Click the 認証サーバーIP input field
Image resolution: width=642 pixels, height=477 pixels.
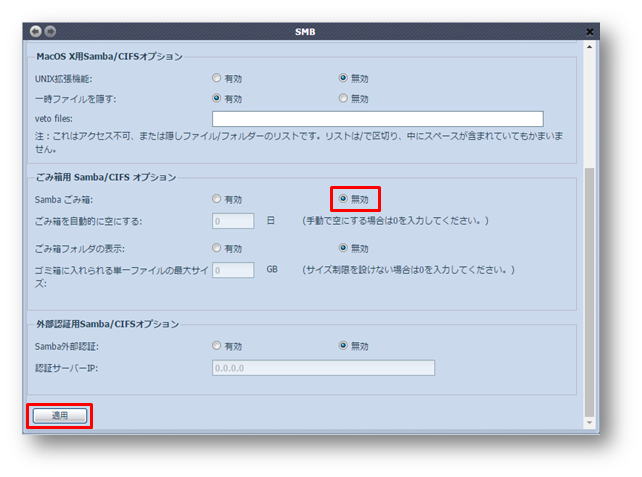[x=323, y=368]
